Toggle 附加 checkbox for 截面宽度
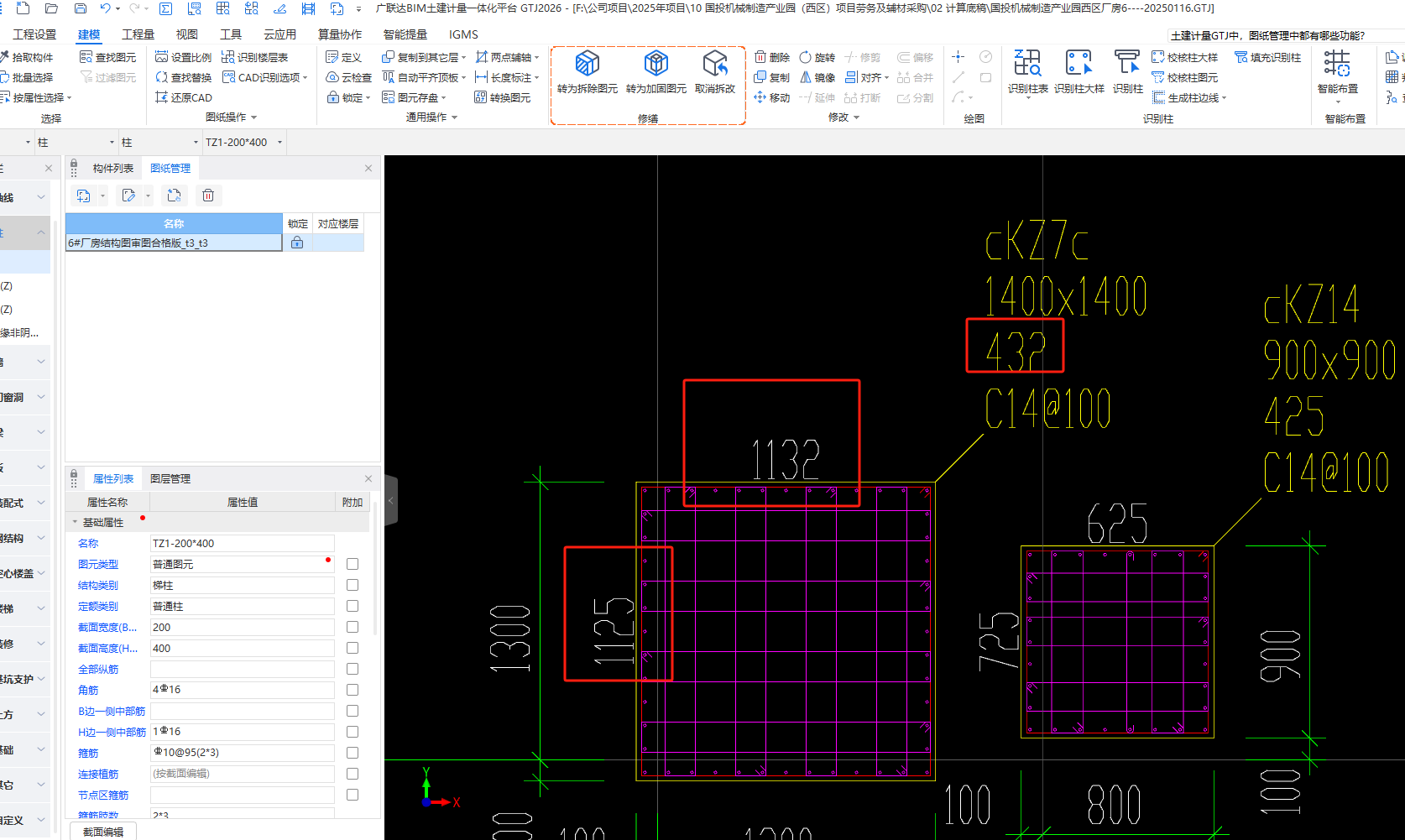The height and width of the screenshot is (840, 1405). point(353,627)
